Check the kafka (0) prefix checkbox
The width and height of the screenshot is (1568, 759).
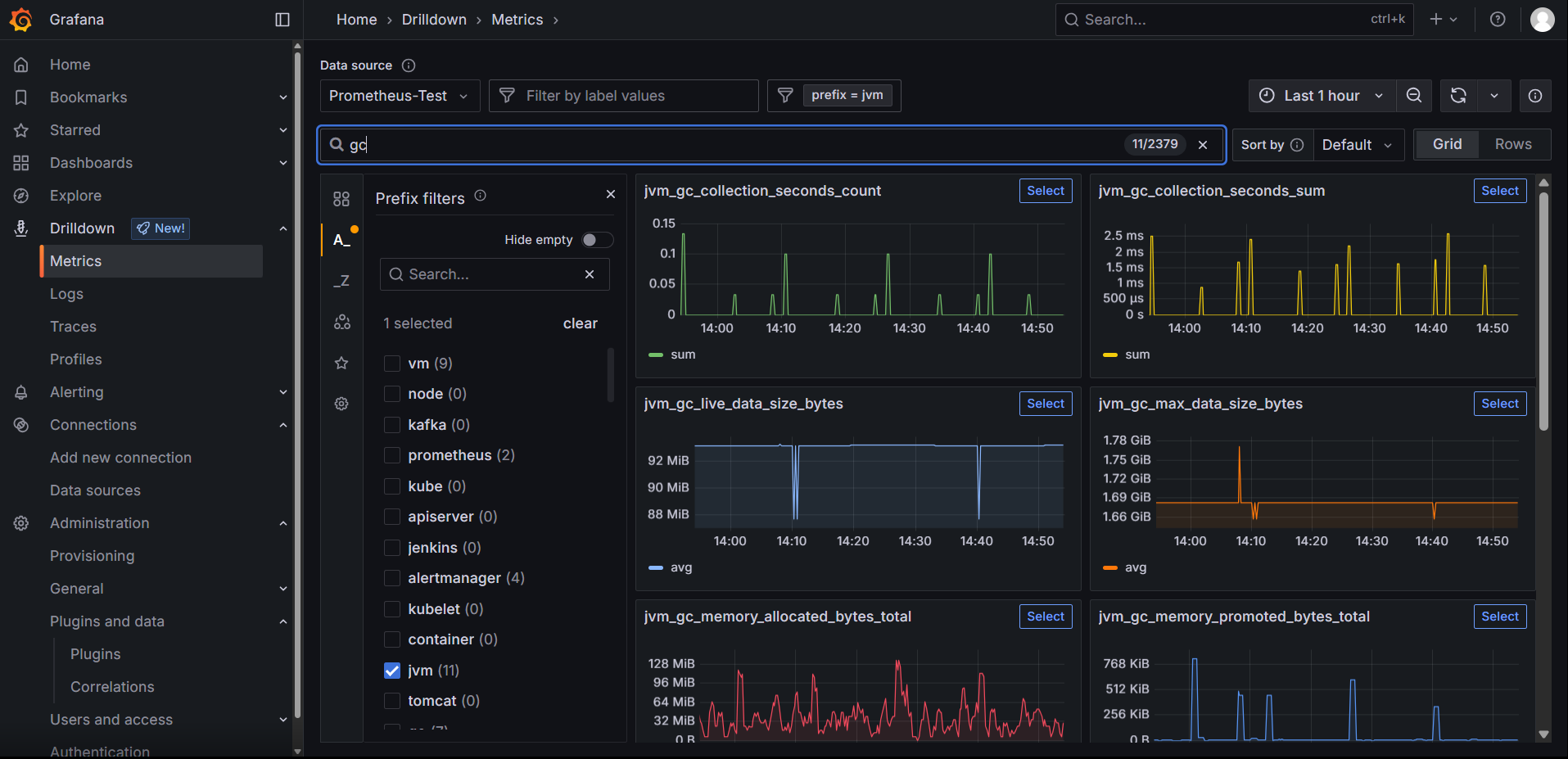click(392, 425)
